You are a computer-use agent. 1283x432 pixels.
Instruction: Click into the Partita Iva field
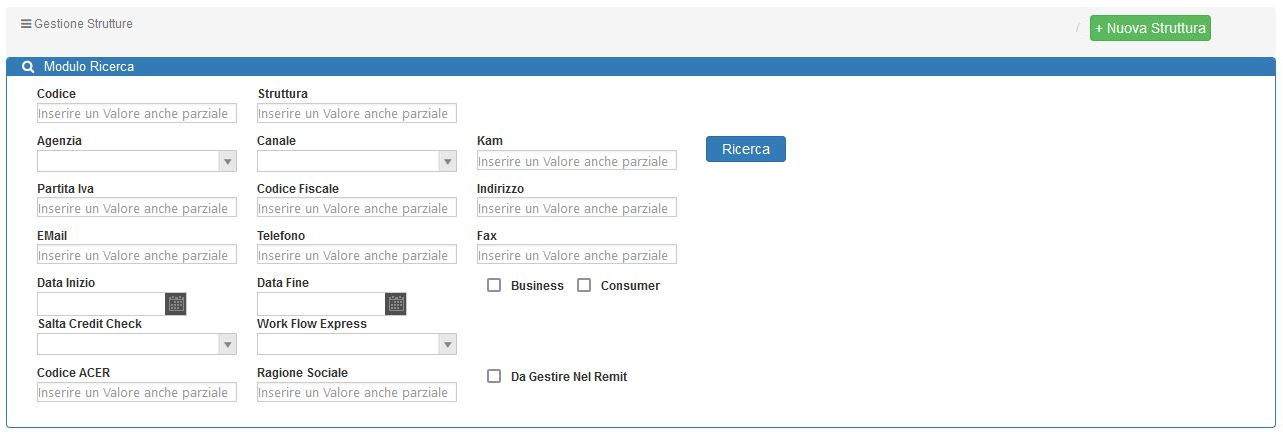(x=137, y=208)
